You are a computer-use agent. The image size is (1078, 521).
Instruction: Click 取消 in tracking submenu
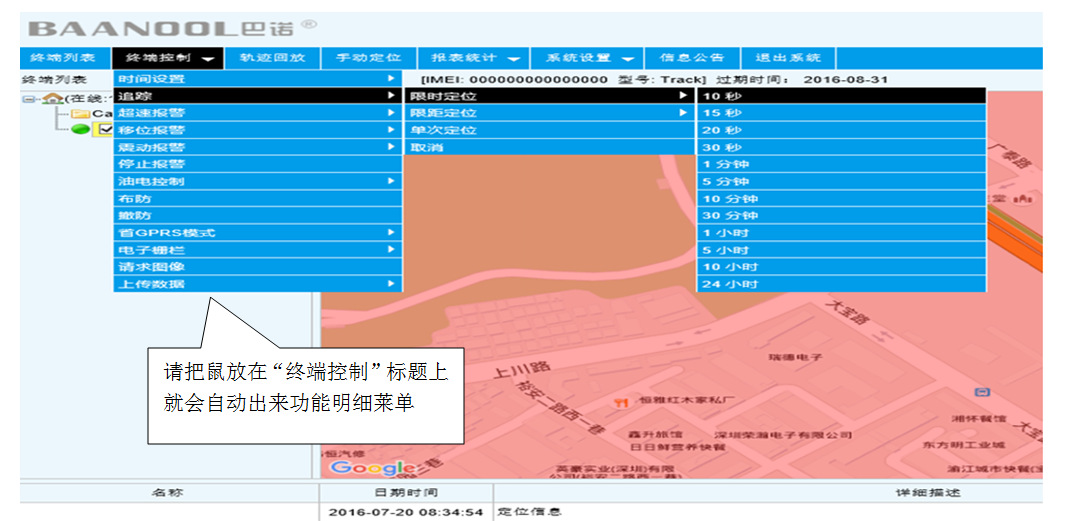(x=550, y=147)
